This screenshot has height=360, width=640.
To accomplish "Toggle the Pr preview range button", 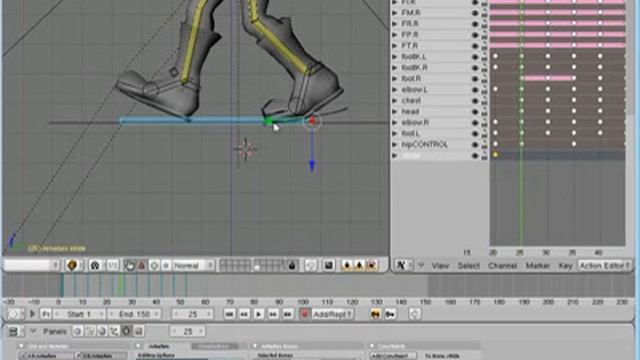I will [x=46, y=314].
